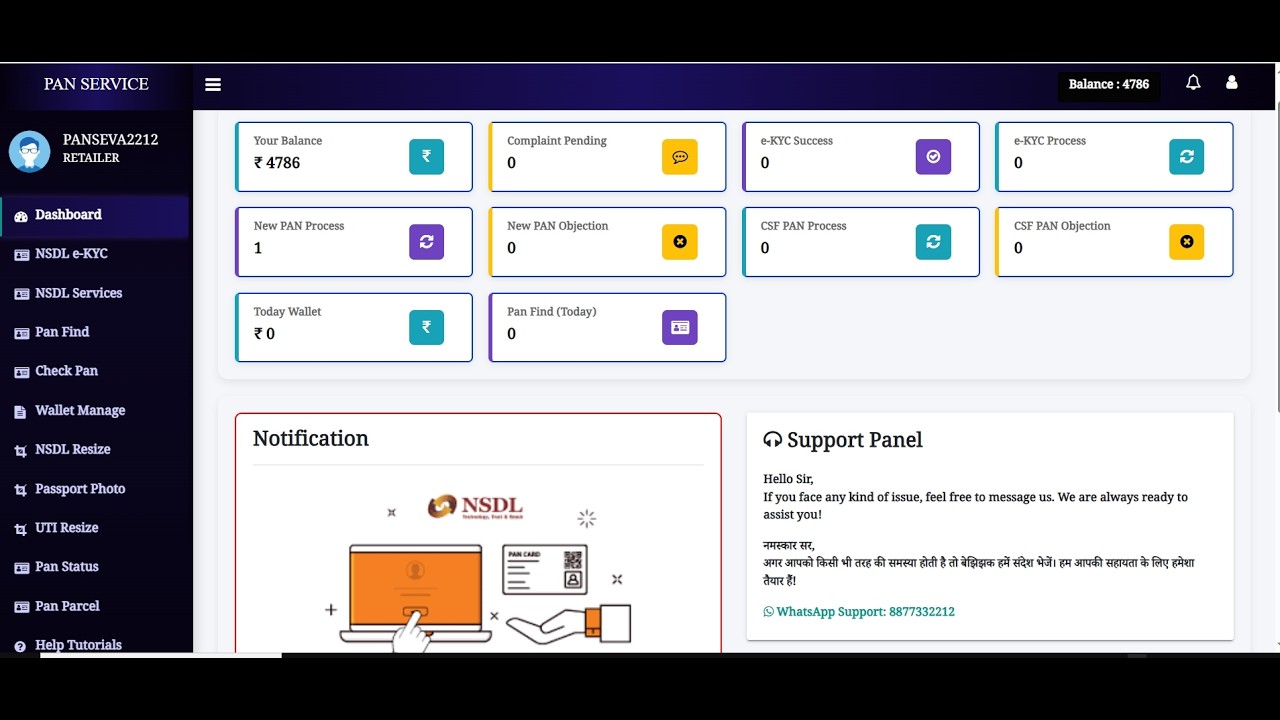Click the NSDL Services sidebar icon
1280x720 pixels.
point(21,294)
